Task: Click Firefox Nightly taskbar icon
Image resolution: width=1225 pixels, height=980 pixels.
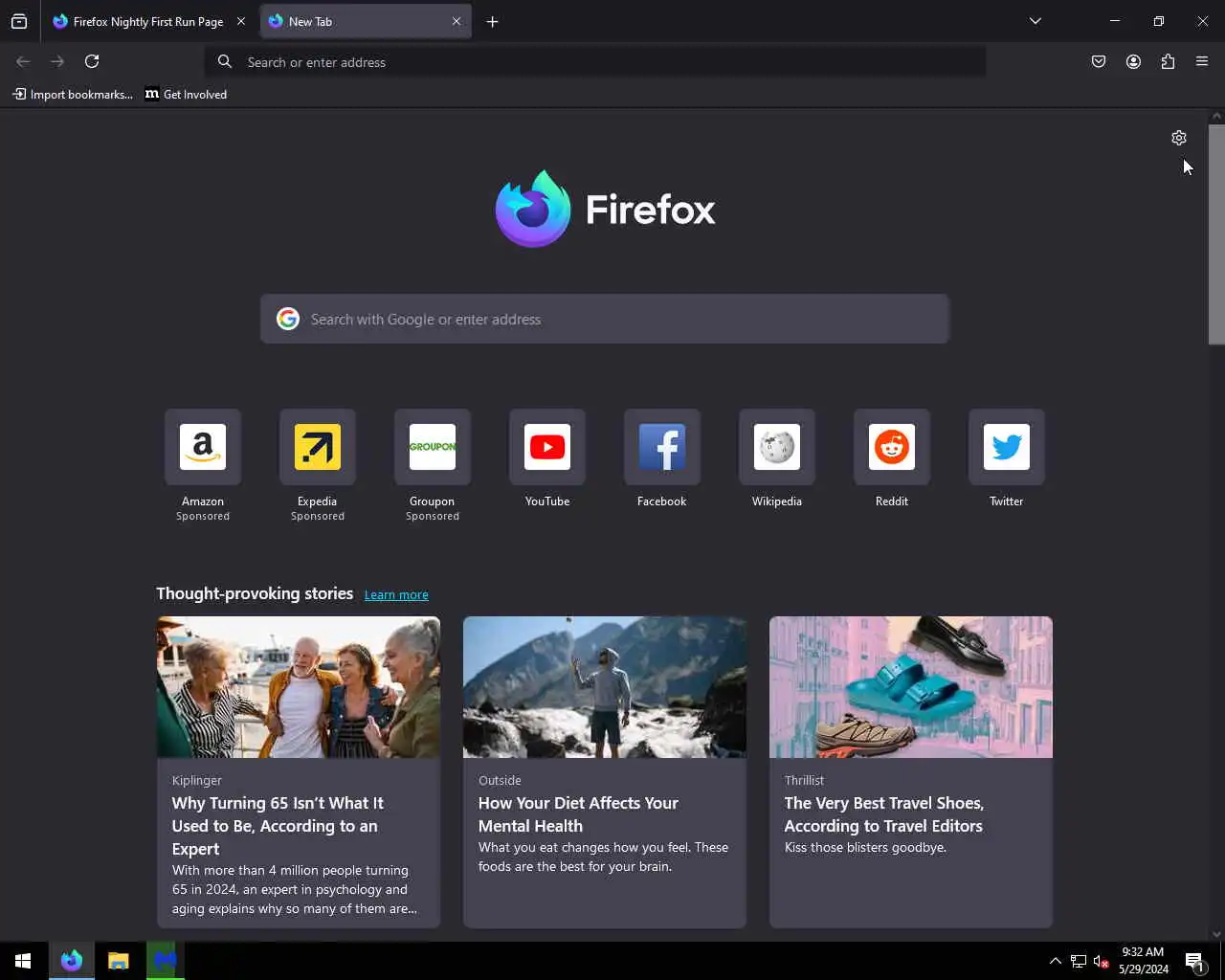Action: point(72,961)
